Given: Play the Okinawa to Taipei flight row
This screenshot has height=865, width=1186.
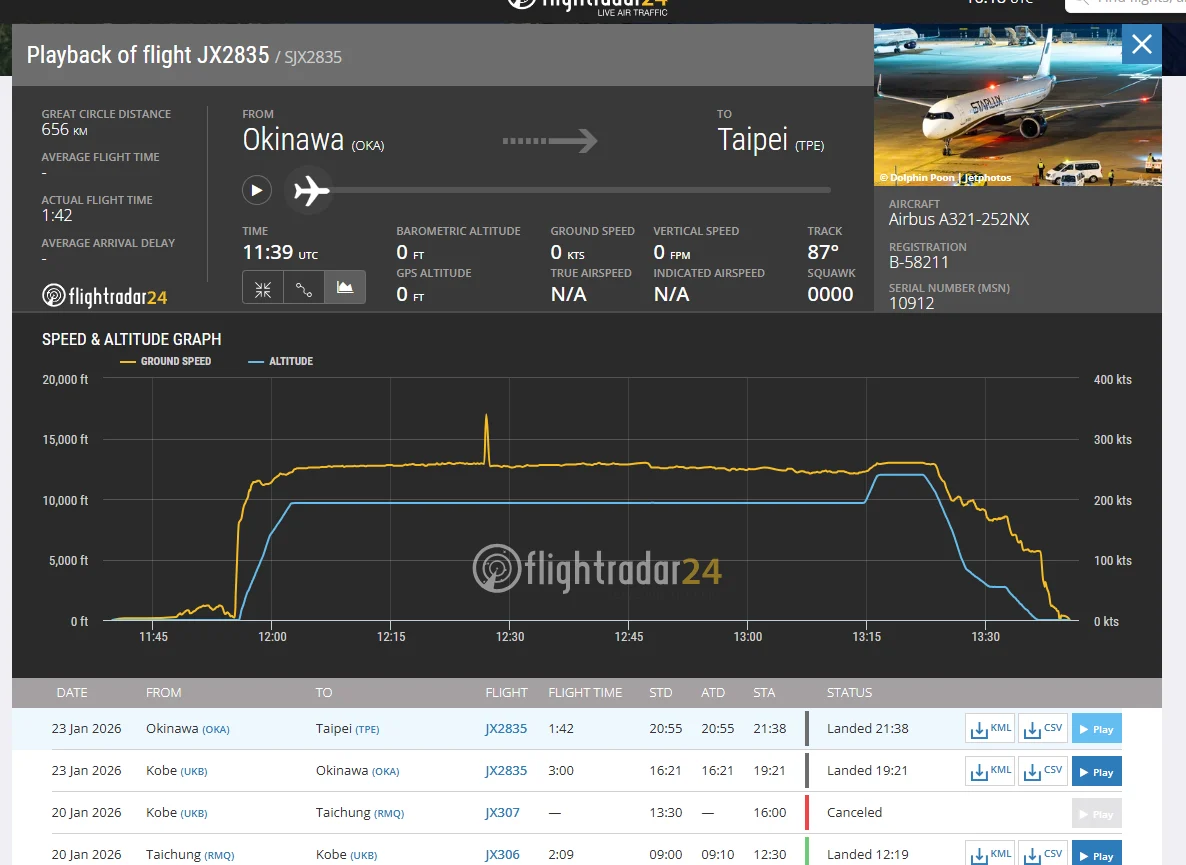Looking at the screenshot, I should [x=1097, y=729].
